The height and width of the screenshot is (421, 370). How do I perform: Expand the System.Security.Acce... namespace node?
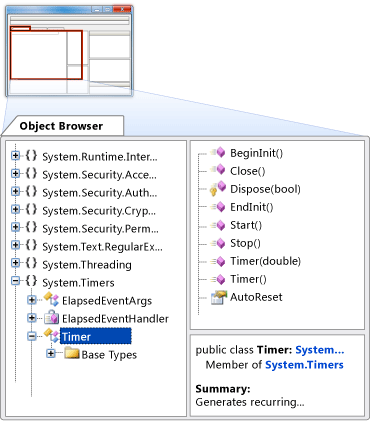(15, 173)
